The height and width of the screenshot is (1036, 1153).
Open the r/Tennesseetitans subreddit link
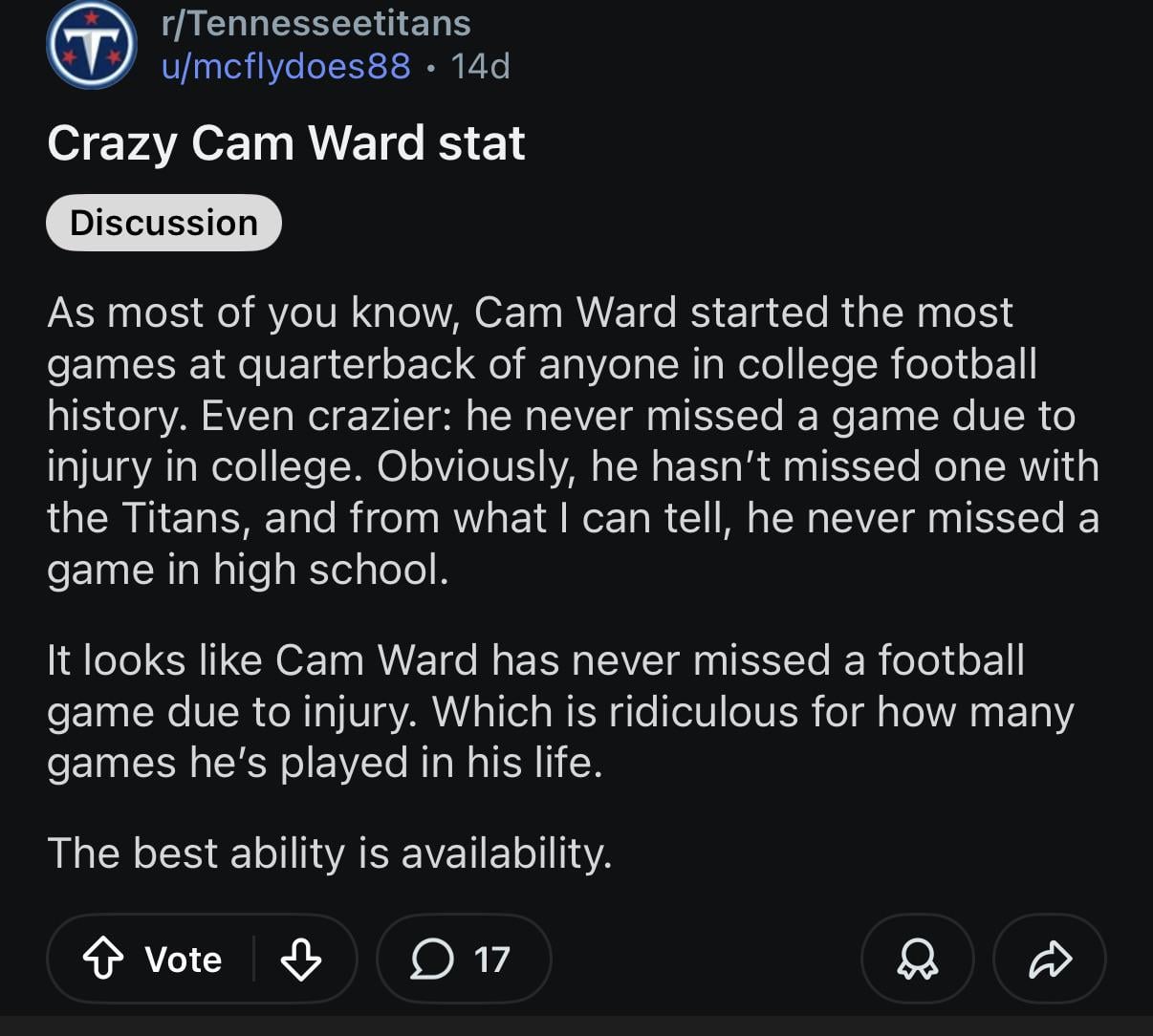(315, 23)
